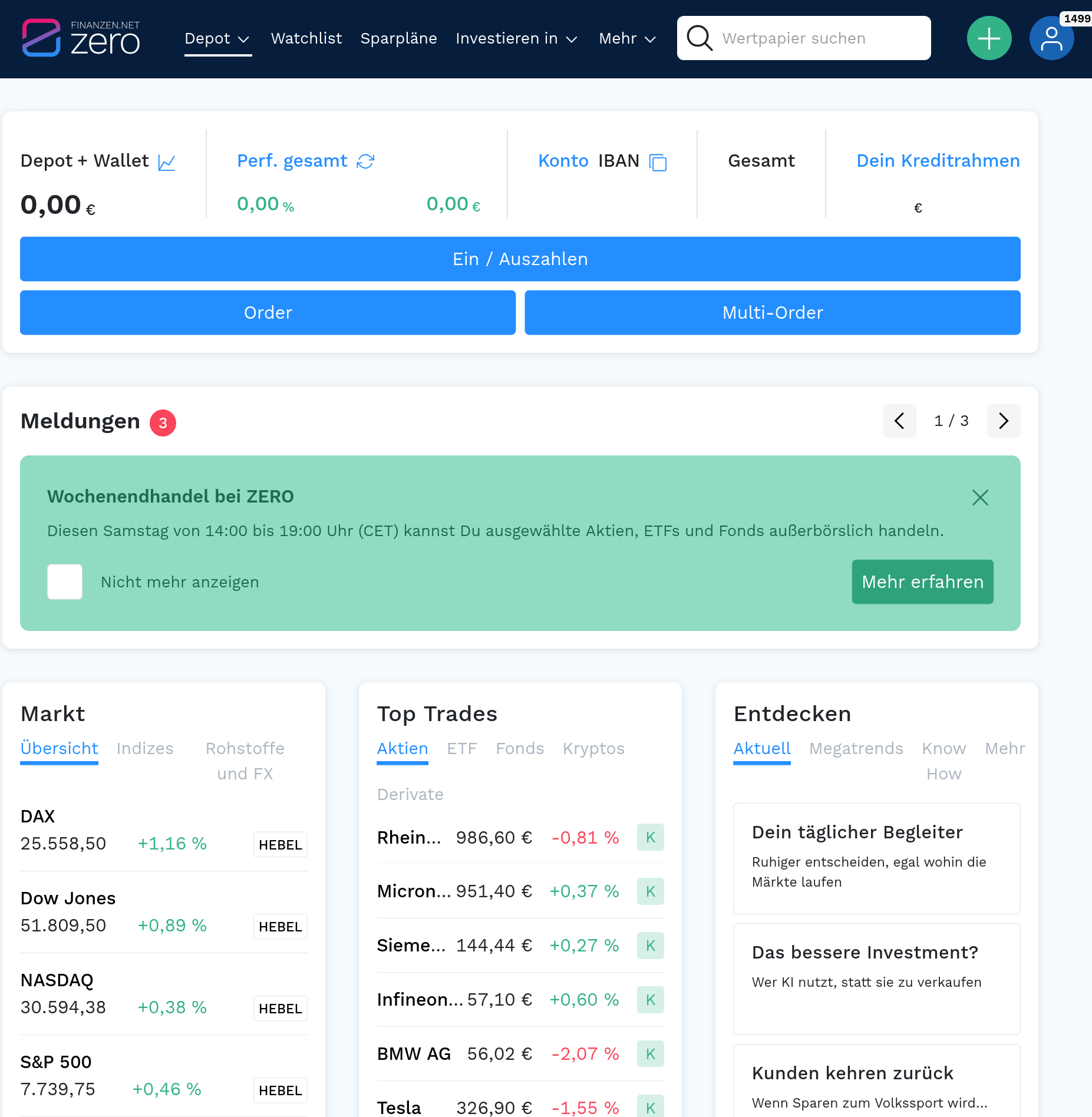Switch to the Rohstoffe und FX tab
The image size is (1092, 1117).
pos(245,761)
